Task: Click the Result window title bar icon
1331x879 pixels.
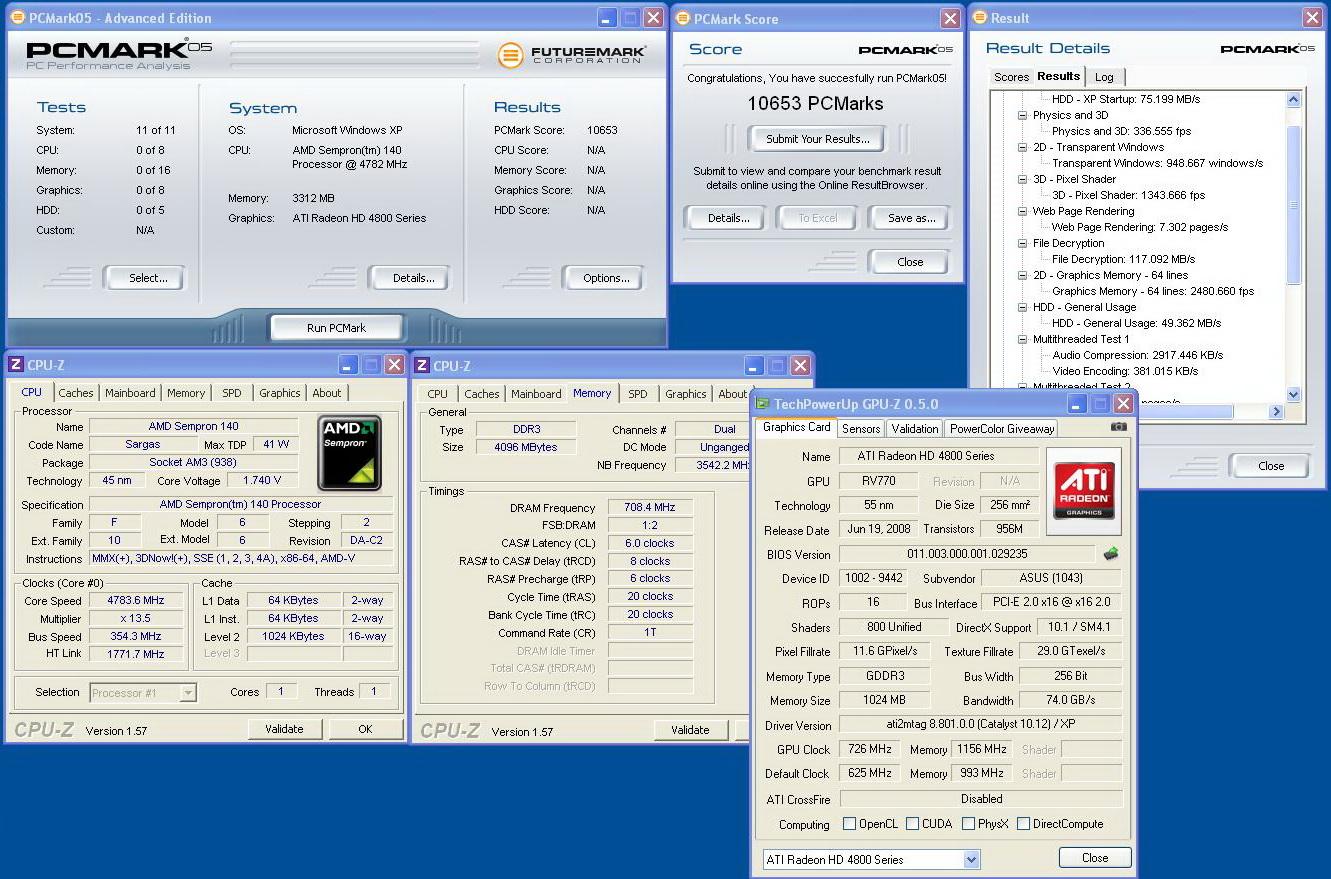Action: [x=979, y=18]
